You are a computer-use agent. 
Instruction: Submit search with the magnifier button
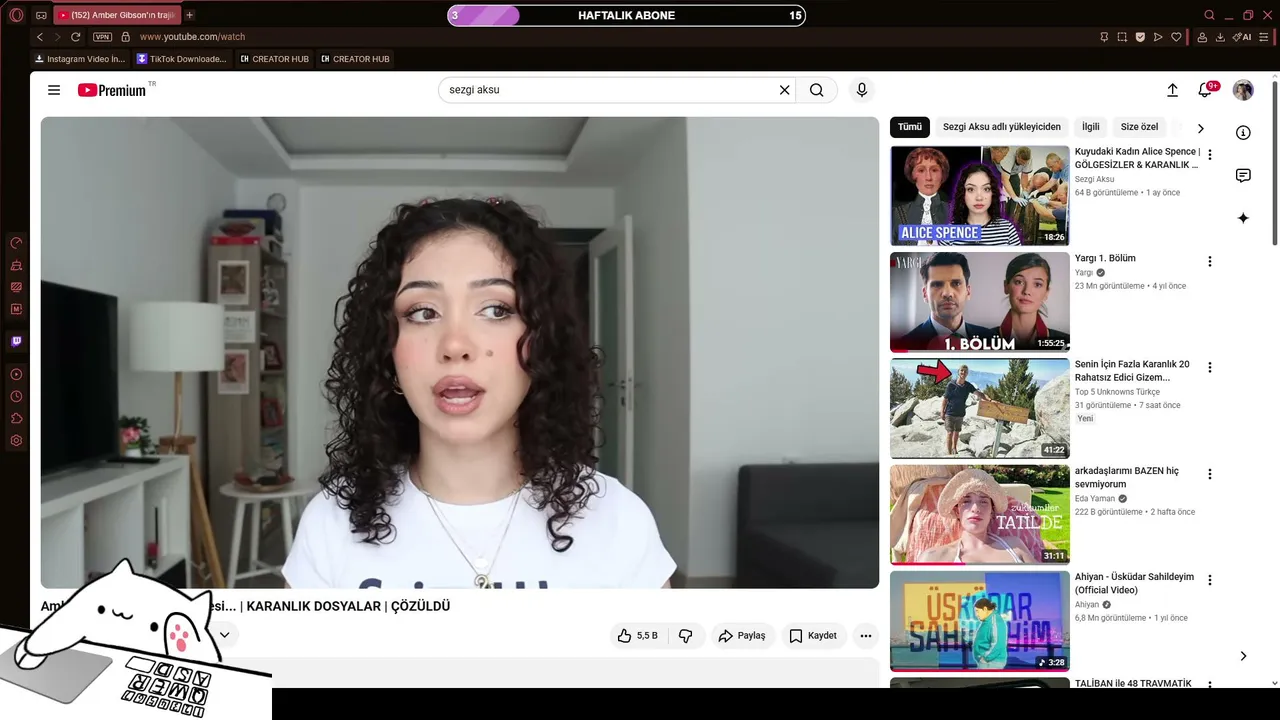tap(817, 90)
